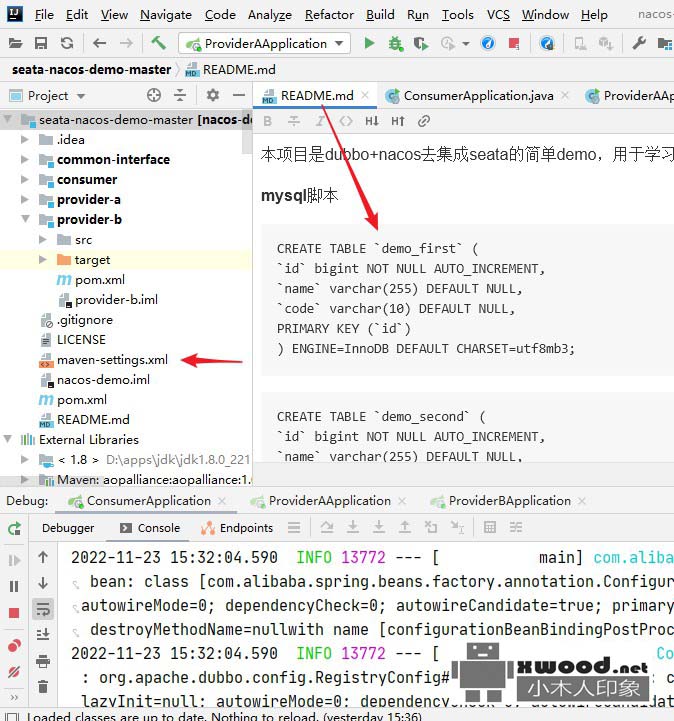The width and height of the screenshot is (674, 721).
Task: Navigate back with the left arrow
Action: coord(99,43)
